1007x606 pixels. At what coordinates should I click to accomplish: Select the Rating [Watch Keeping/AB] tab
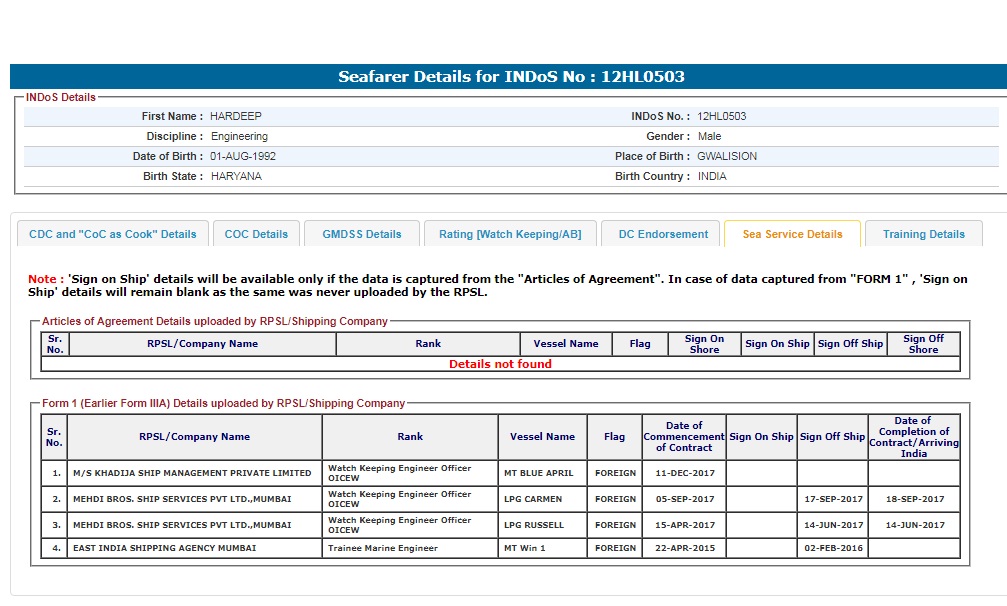[509, 234]
